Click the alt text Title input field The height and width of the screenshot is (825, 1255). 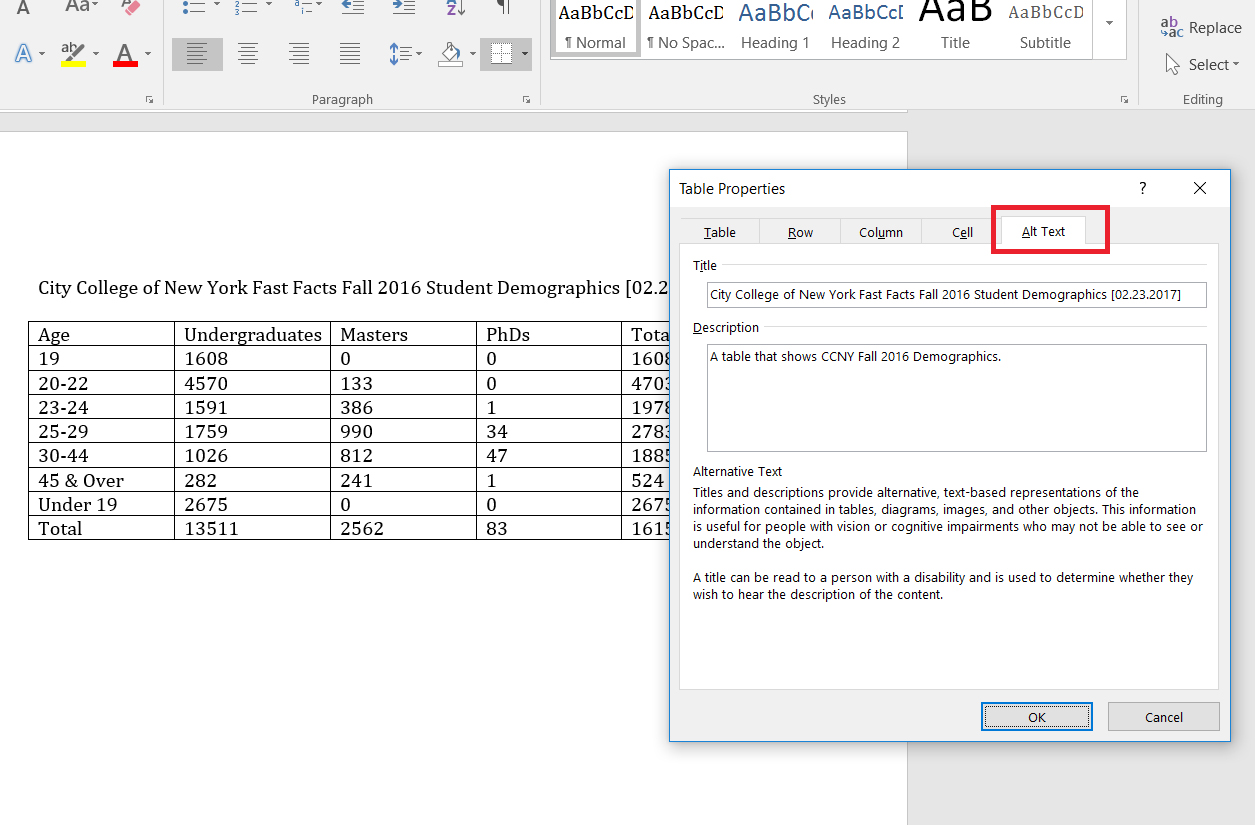[956, 295]
